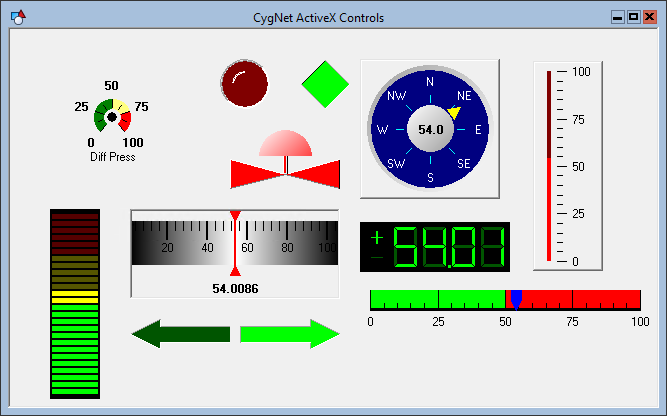Click the blue pointer on horizontal bar gauge
This screenshot has height=416, width=667.
click(x=516, y=299)
